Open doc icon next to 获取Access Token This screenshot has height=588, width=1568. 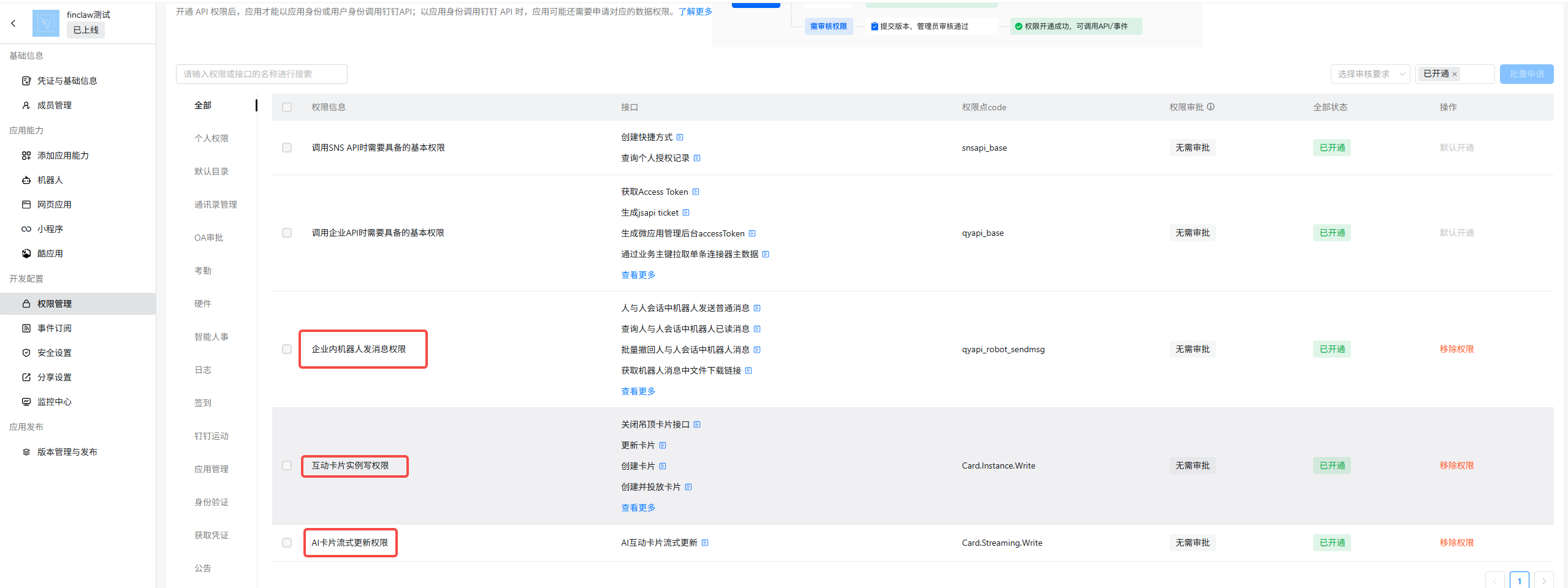(696, 192)
